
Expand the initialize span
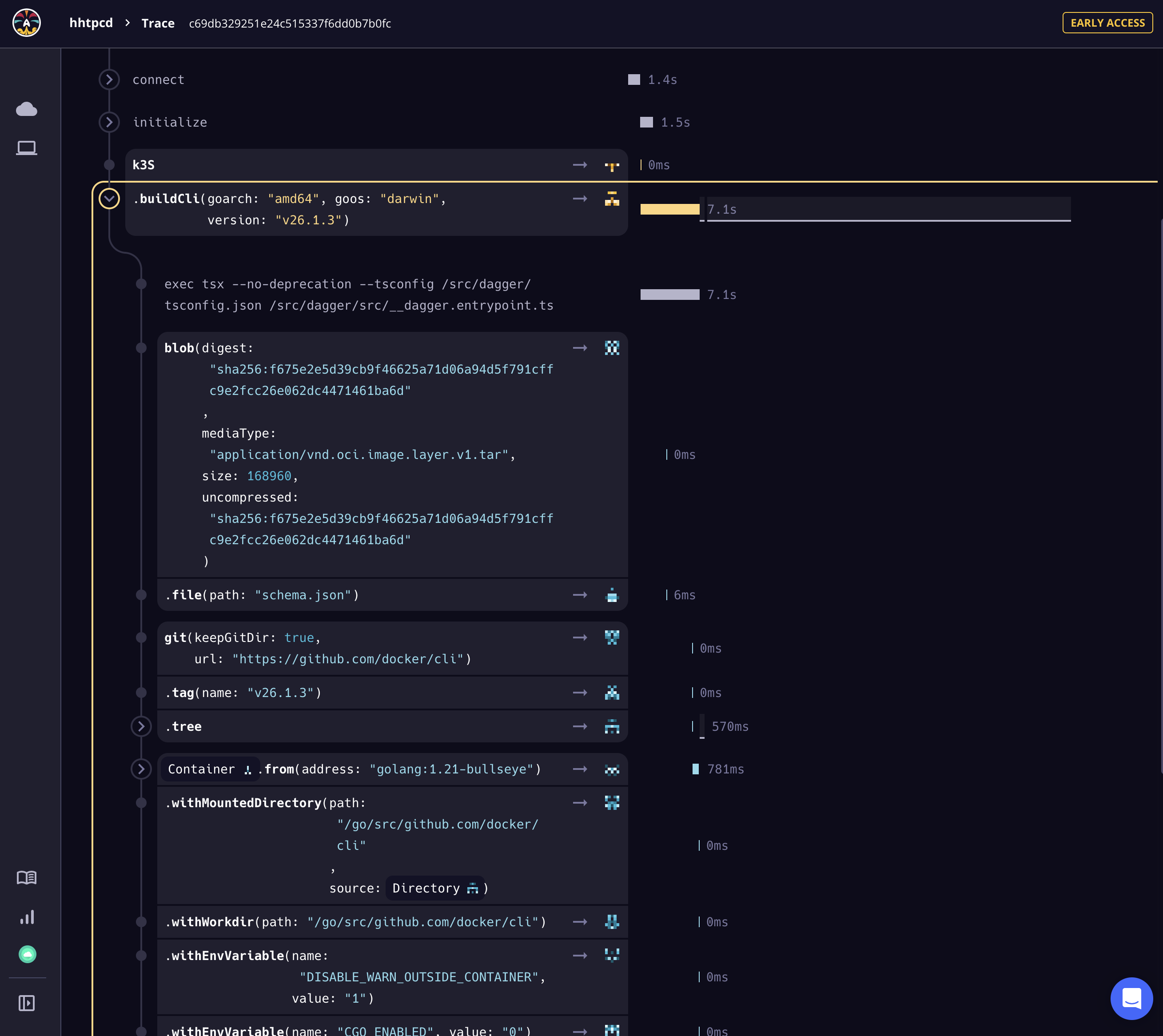[x=109, y=122]
